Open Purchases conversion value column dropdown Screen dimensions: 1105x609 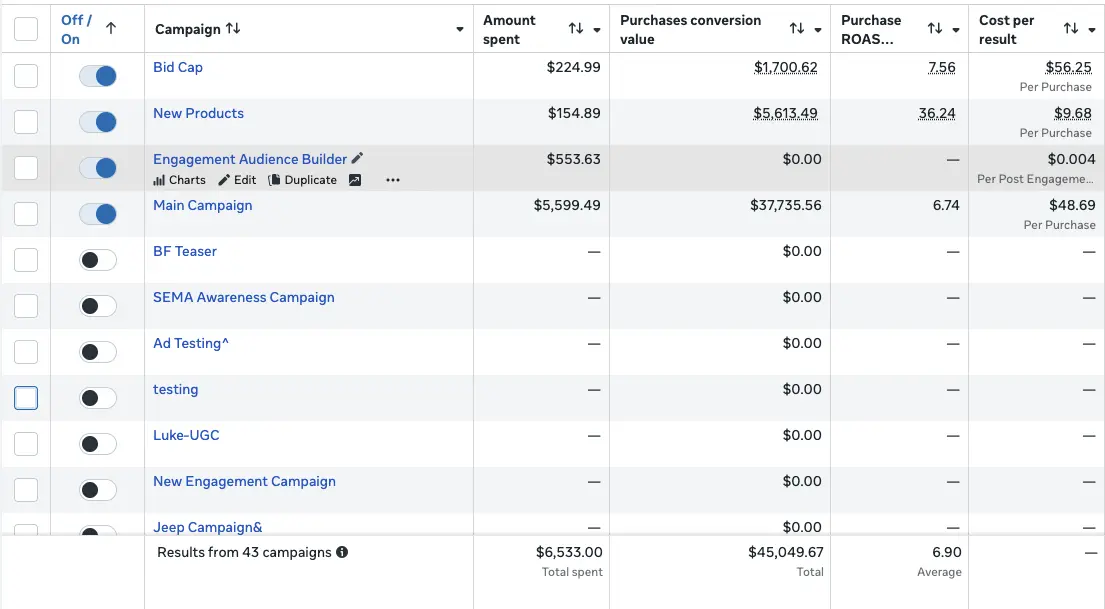pyautogui.click(x=818, y=29)
